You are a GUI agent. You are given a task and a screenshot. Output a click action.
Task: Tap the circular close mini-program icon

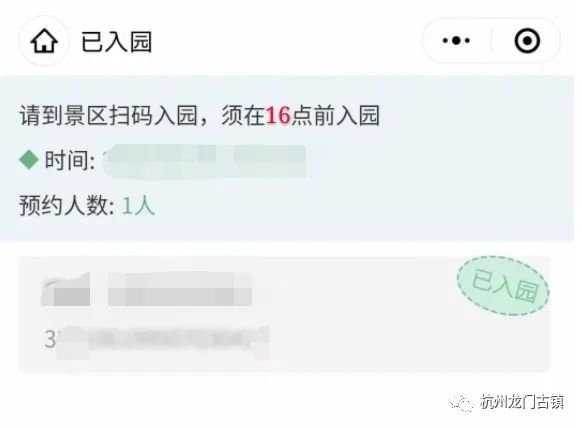pyautogui.click(x=527, y=40)
